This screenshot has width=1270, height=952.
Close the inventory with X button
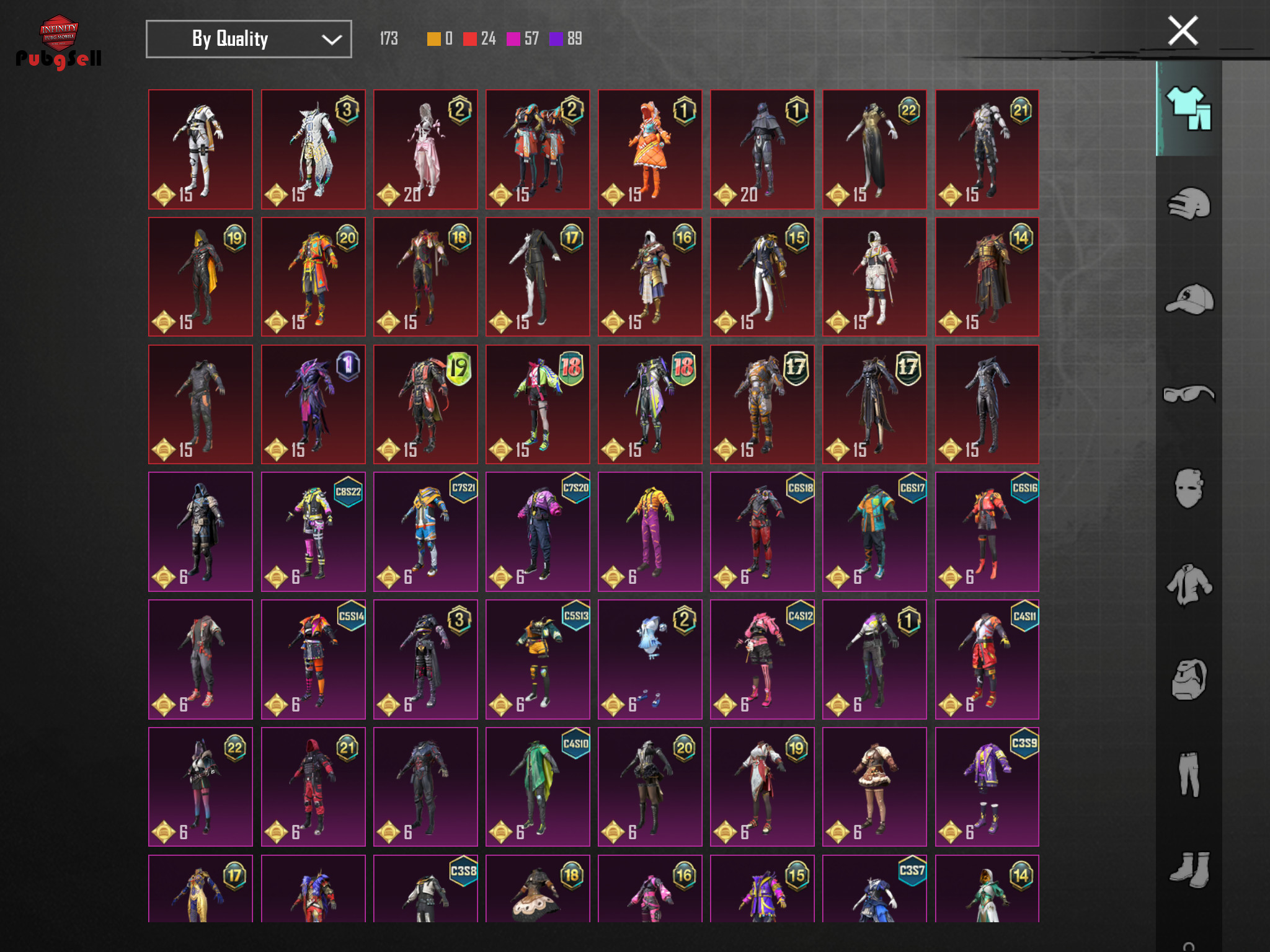pyautogui.click(x=1182, y=31)
